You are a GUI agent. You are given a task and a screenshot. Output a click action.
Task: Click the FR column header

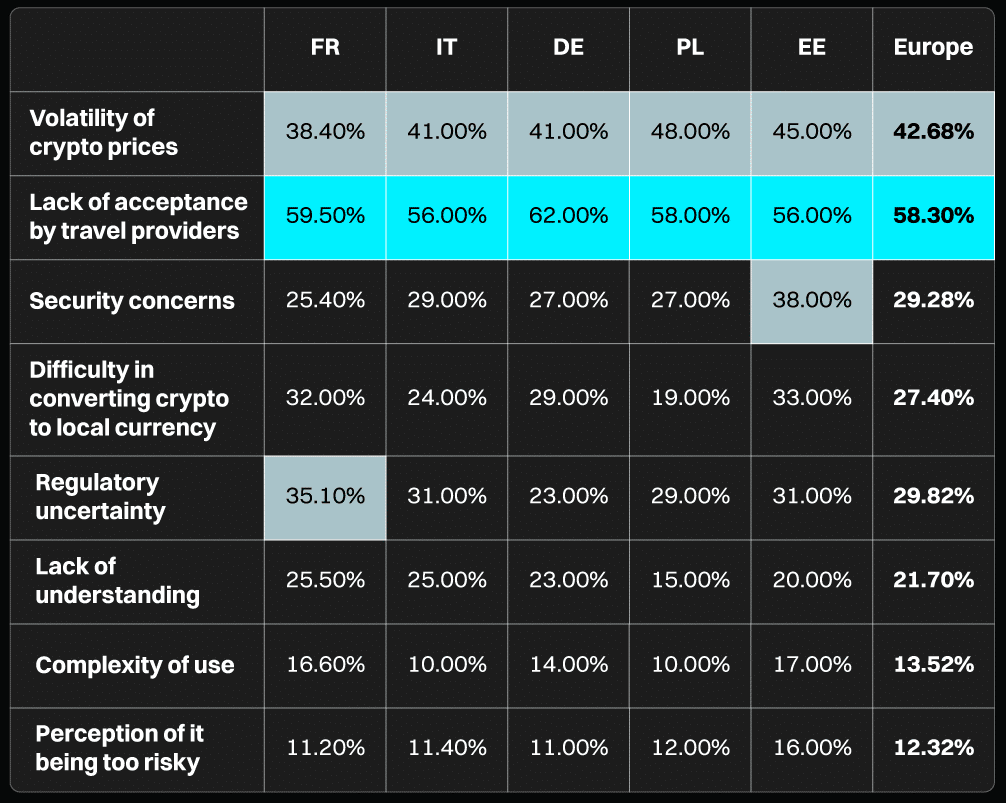click(325, 48)
